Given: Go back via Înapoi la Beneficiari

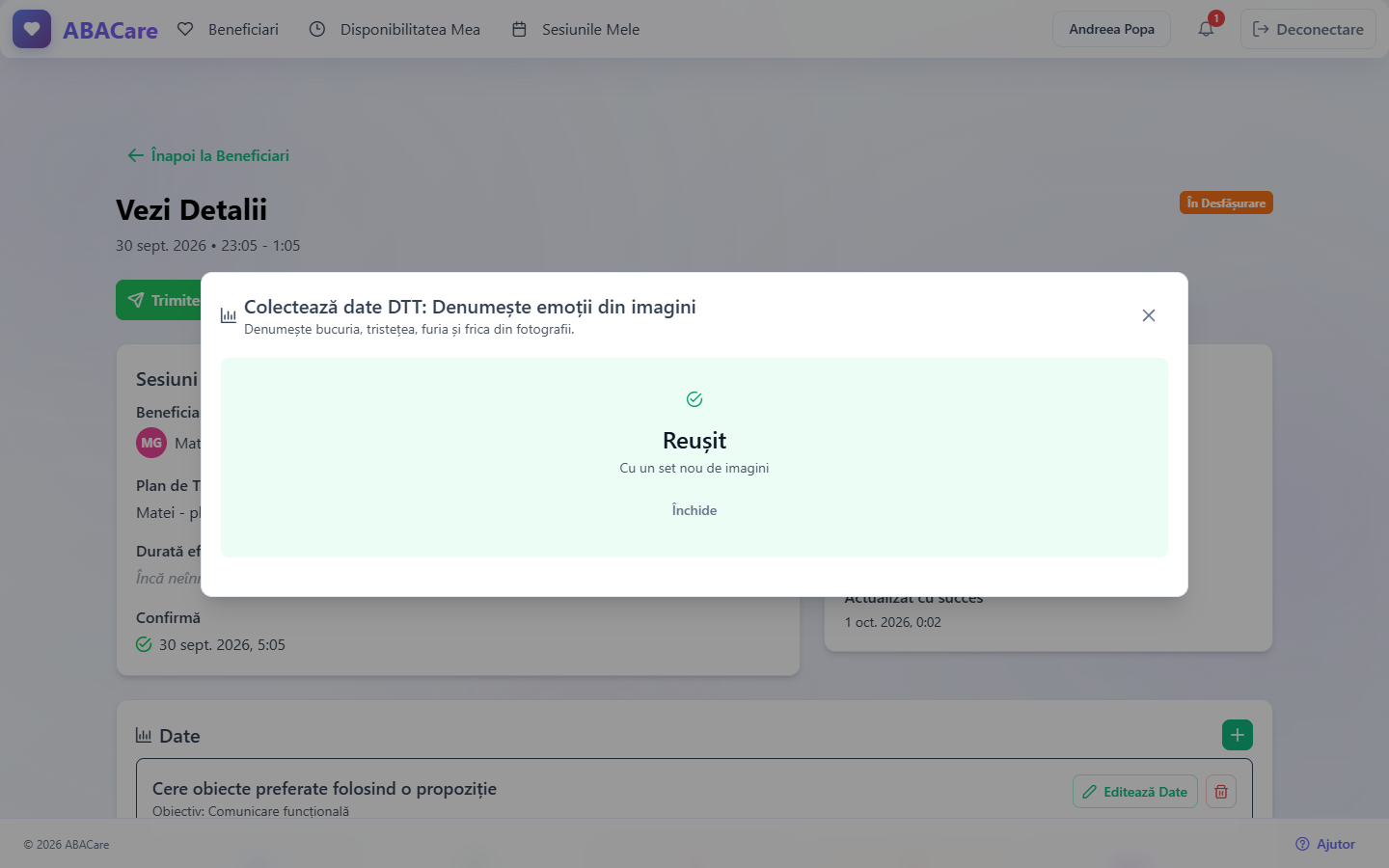Looking at the screenshot, I should pos(208,155).
